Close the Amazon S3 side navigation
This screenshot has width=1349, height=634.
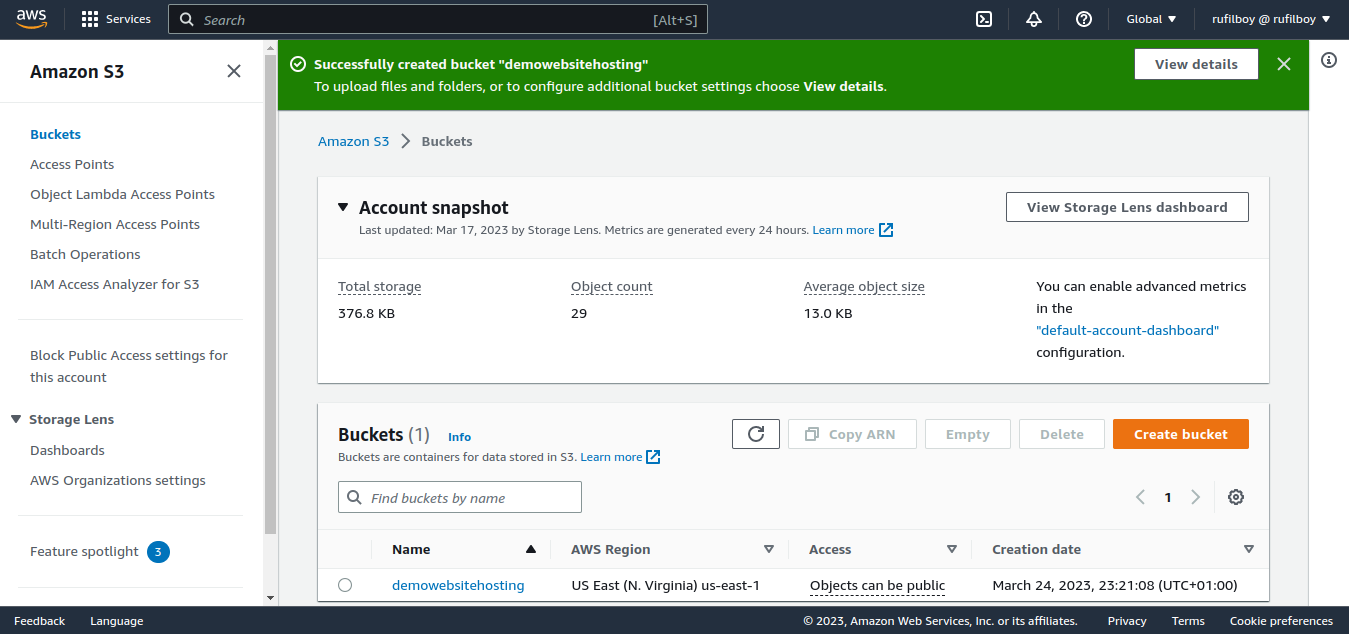pyautogui.click(x=234, y=71)
